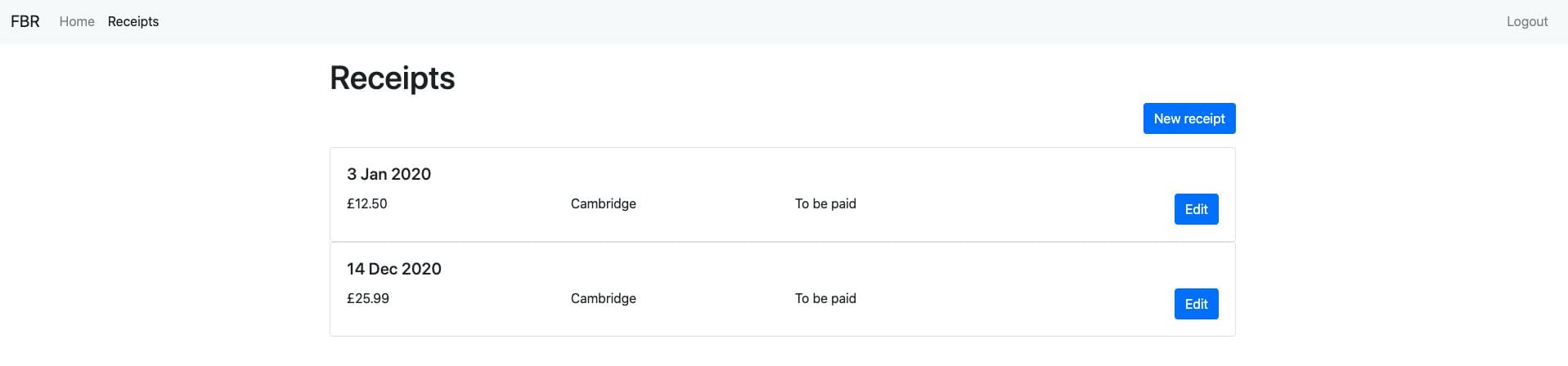Click To be paid status for 14 Dec receipt
The width and height of the screenshot is (1568, 366).
825,298
